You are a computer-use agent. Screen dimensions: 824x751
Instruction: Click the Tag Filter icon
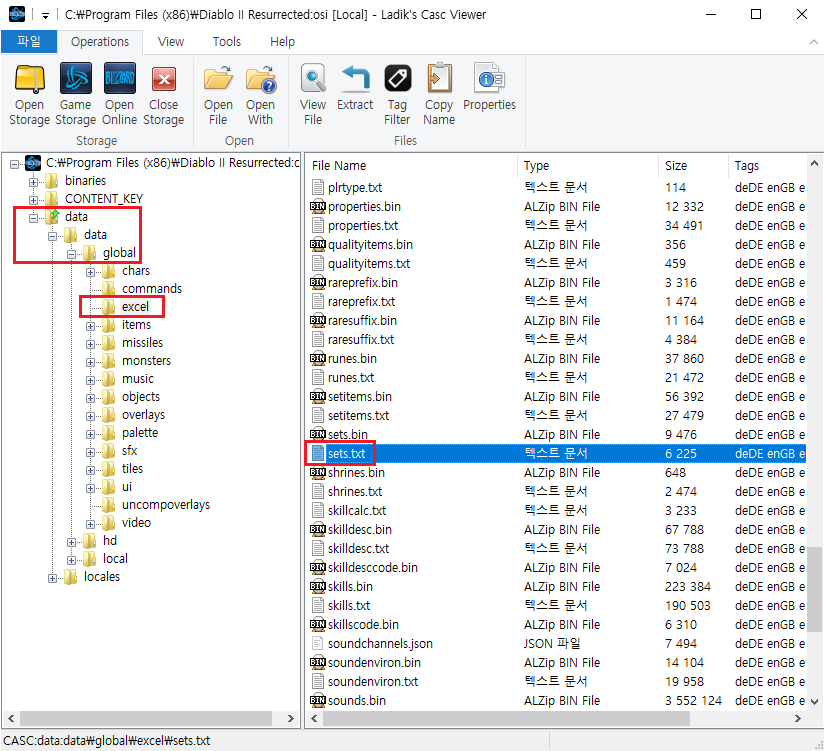pyautogui.click(x=397, y=78)
